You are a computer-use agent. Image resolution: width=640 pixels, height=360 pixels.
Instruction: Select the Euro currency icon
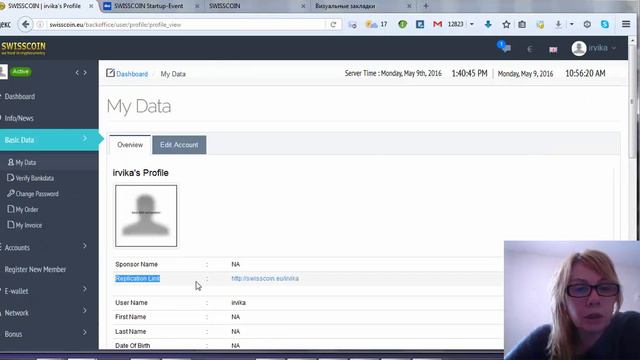point(530,49)
